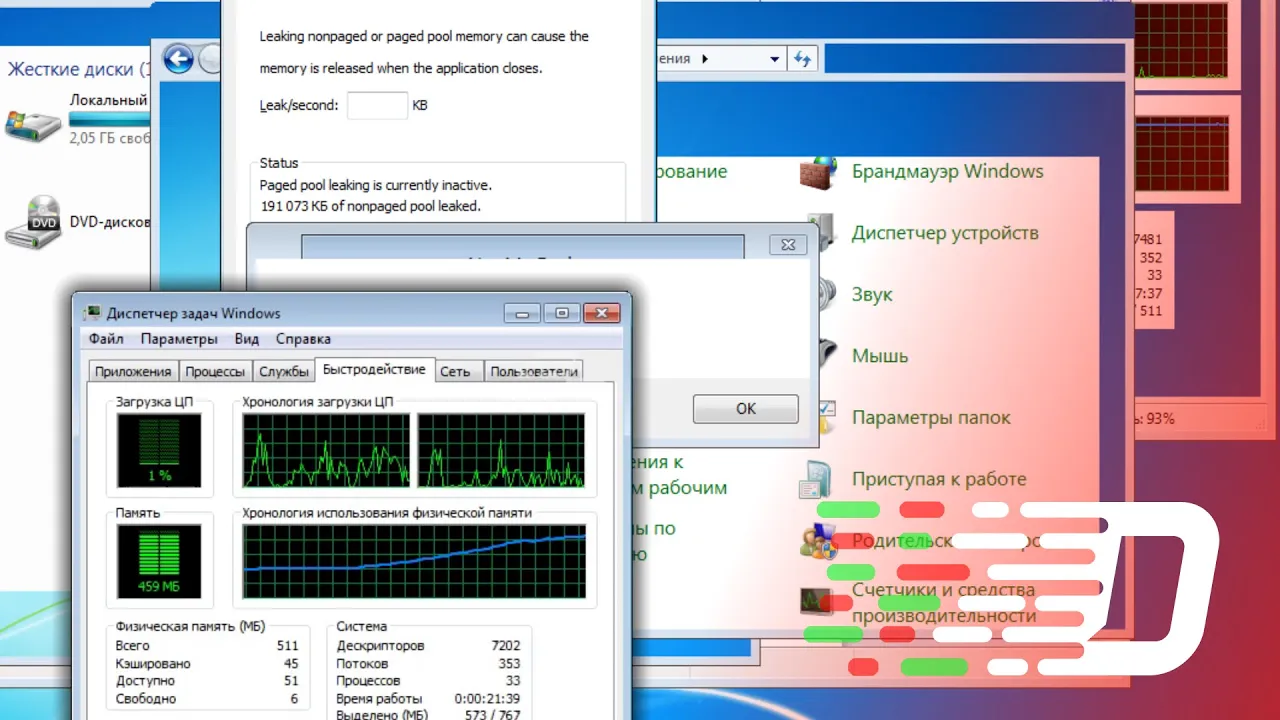Select the Быстродействие tab

pos(374,369)
